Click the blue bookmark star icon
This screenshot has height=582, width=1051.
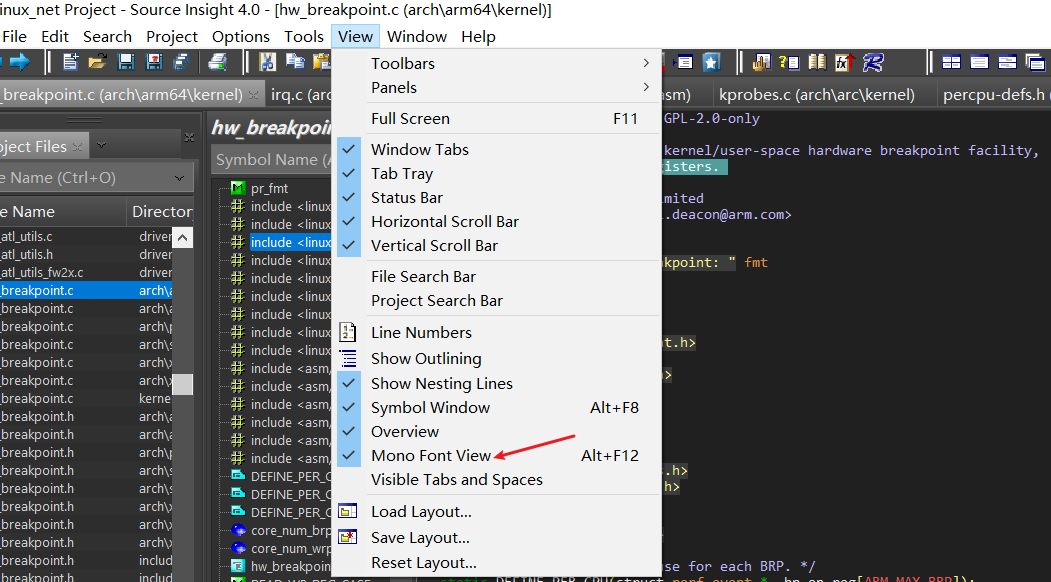711,62
